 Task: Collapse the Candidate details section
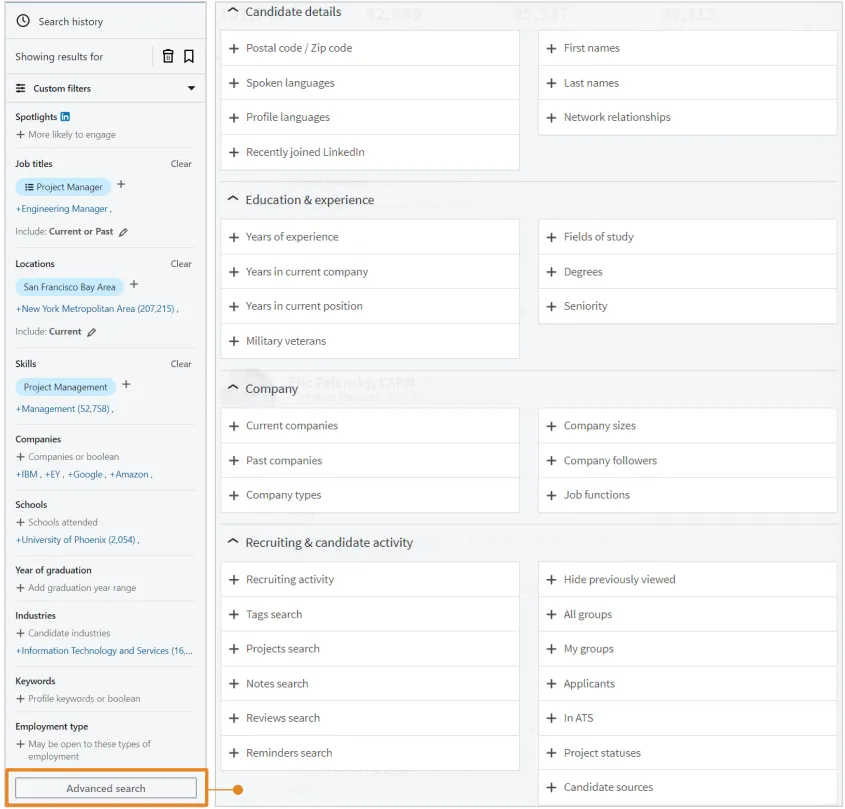point(233,12)
